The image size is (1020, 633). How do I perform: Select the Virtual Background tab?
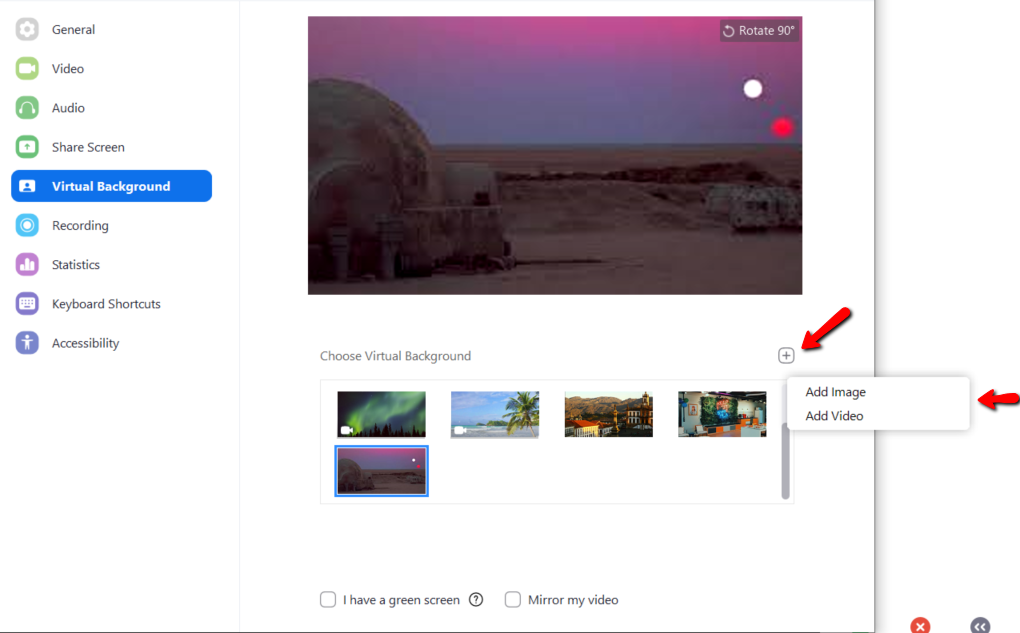click(111, 186)
